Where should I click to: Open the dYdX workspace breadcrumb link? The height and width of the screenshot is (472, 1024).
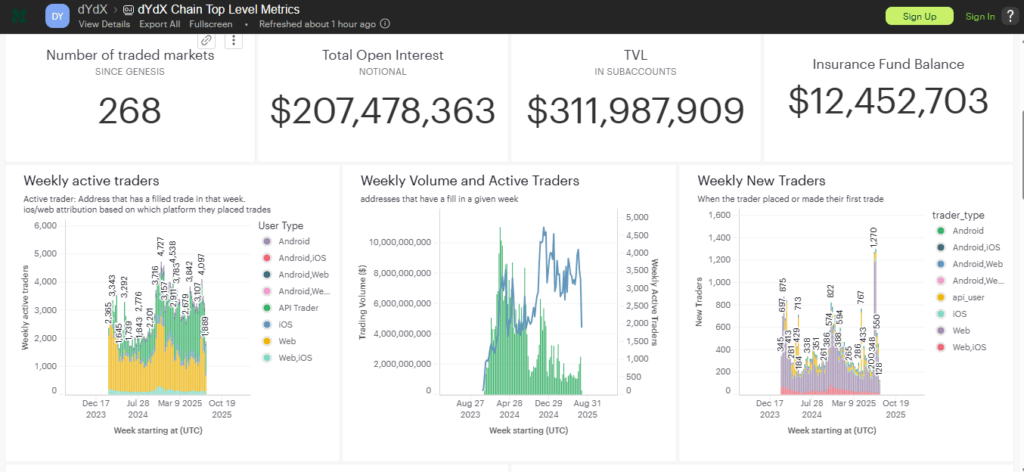click(94, 10)
